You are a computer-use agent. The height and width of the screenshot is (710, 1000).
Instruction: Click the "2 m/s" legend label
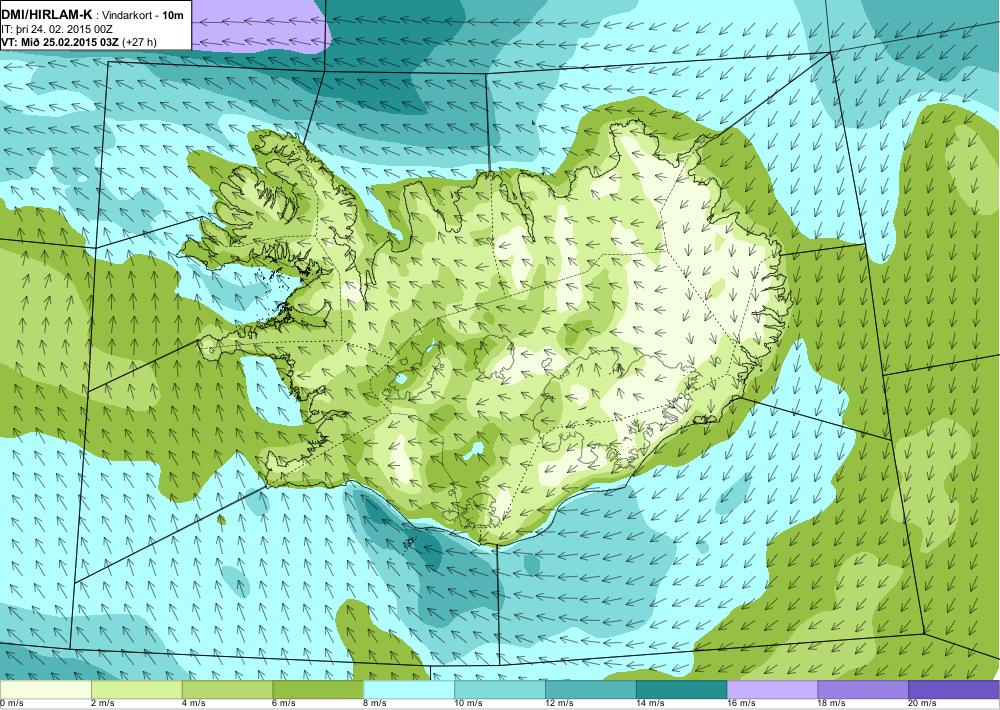[103, 704]
